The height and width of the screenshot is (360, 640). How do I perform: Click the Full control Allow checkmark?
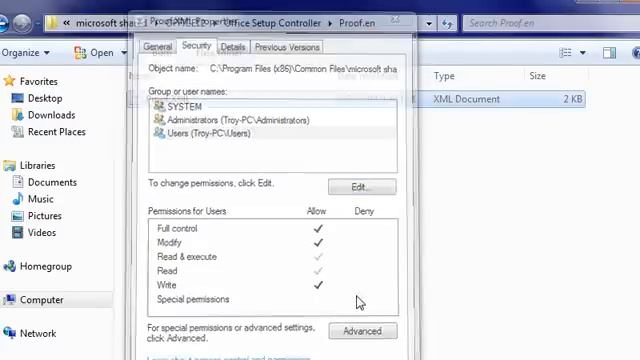tap(318, 229)
